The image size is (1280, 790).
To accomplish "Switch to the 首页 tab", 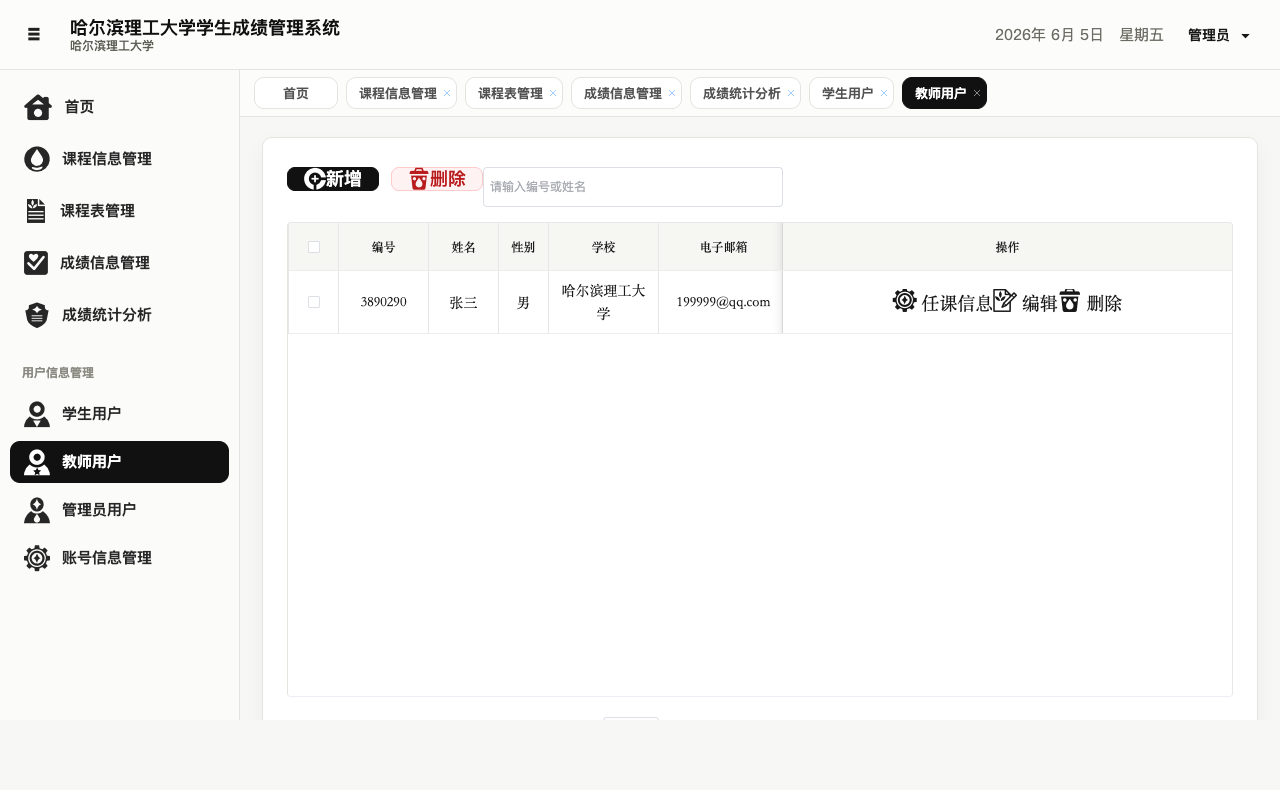I will pyautogui.click(x=296, y=93).
